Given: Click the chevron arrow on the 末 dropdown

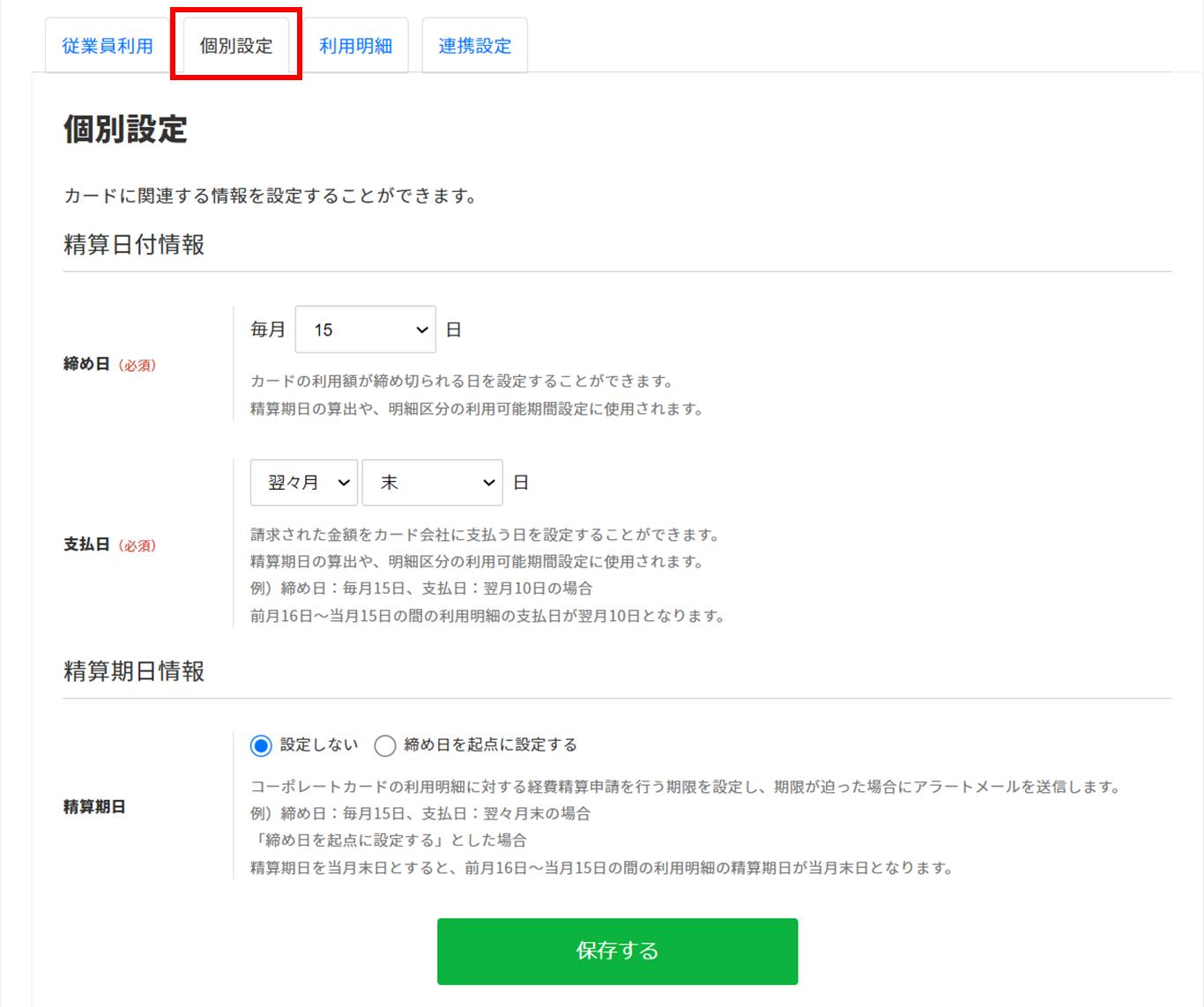Looking at the screenshot, I should point(488,483).
